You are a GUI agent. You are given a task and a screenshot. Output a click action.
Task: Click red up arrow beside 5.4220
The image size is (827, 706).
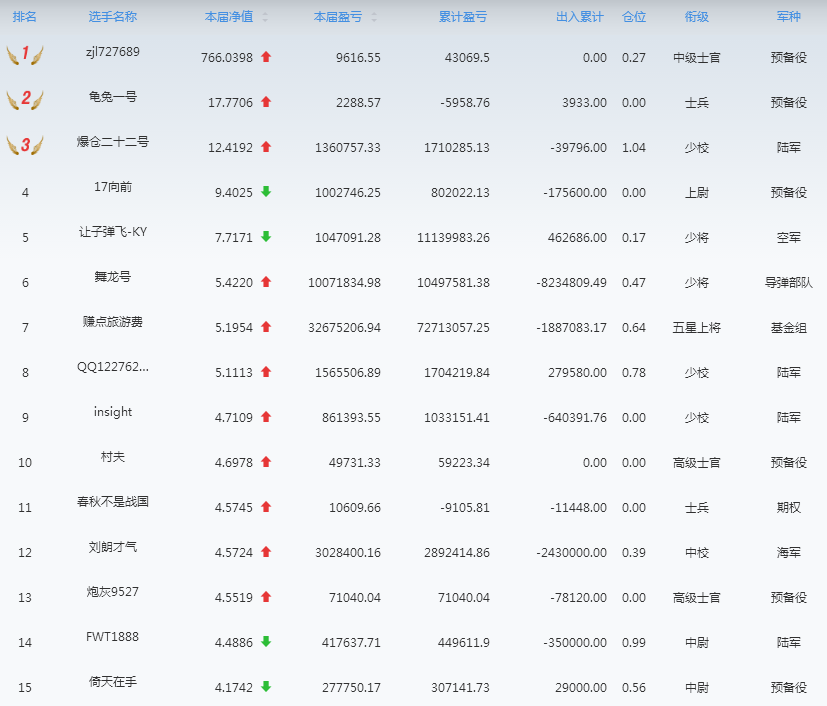pyautogui.click(x=266, y=282)
